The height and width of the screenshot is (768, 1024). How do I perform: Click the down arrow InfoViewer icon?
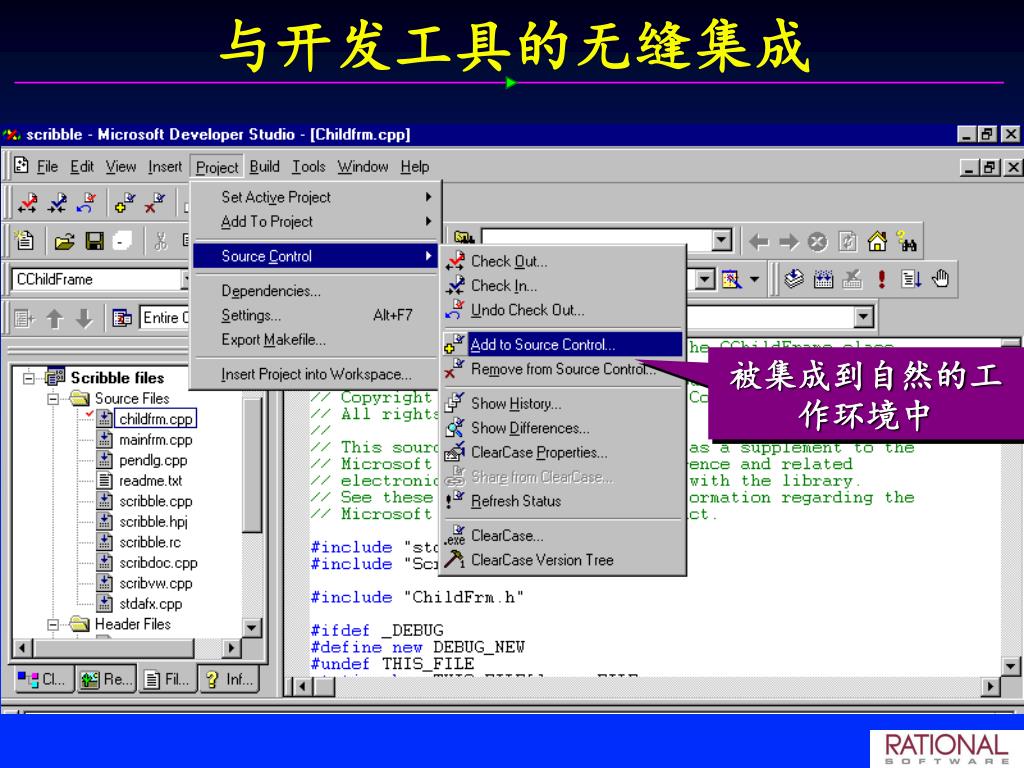click(x=84, y=319)
